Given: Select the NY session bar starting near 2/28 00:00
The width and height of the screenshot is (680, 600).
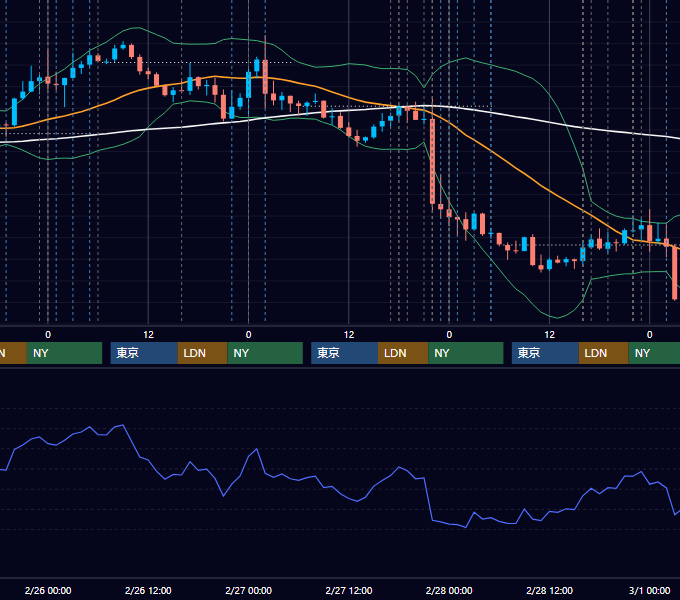Looking at the screenshot, I should 466,353.
